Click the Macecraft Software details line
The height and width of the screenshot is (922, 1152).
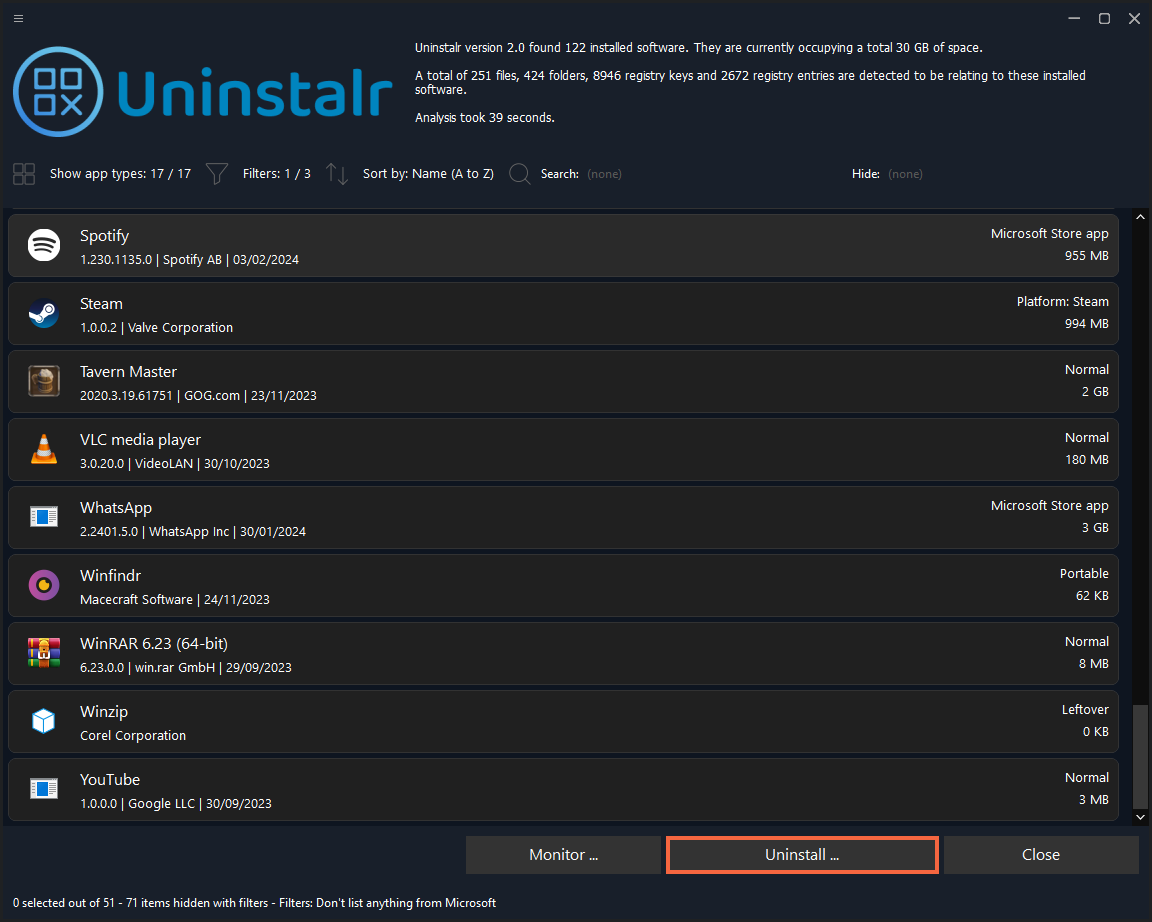tap(175, 599)
